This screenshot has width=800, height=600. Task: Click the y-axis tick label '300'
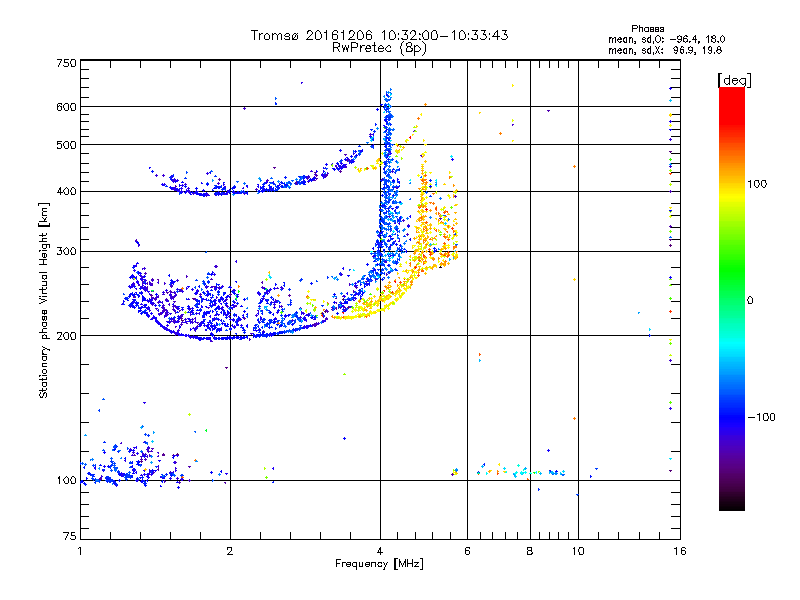tap(67, 251)
